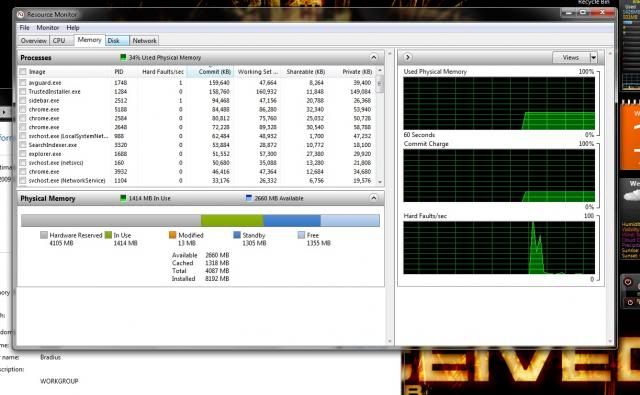Sort by Hard Faults/sec column header

(x=162, y=71)
